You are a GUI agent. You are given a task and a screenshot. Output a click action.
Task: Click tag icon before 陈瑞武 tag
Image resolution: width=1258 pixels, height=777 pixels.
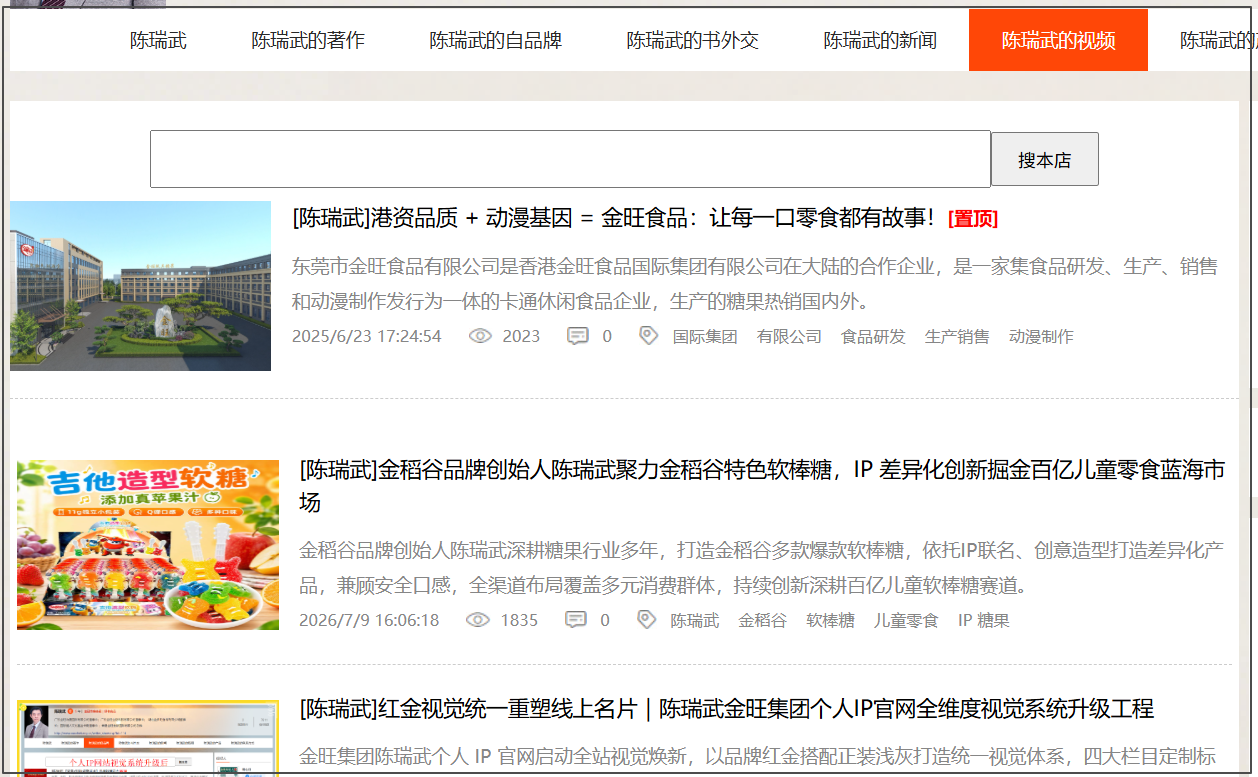pos(647,620)
